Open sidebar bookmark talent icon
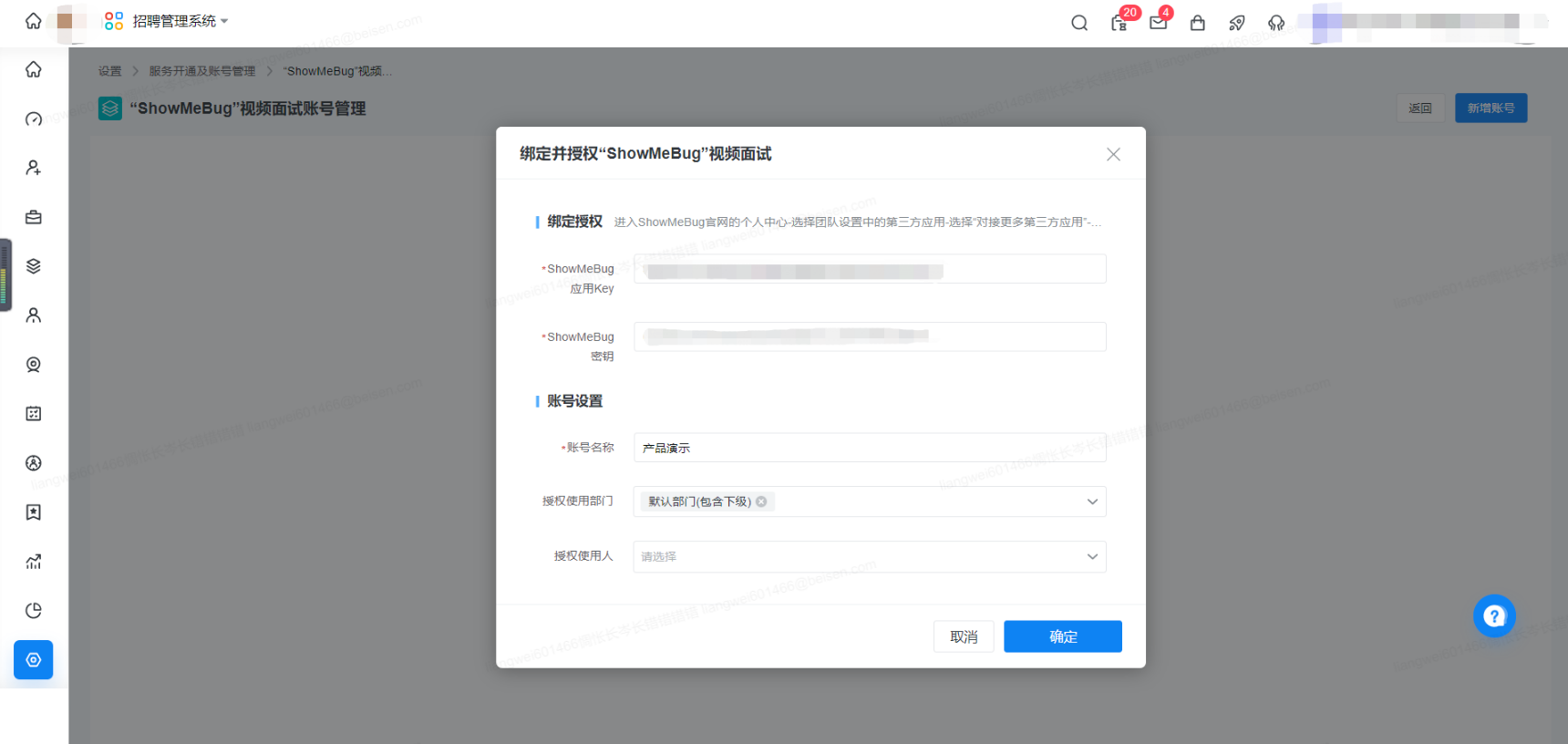Screen dimensions: 1568x744 (x=34, y=512)
